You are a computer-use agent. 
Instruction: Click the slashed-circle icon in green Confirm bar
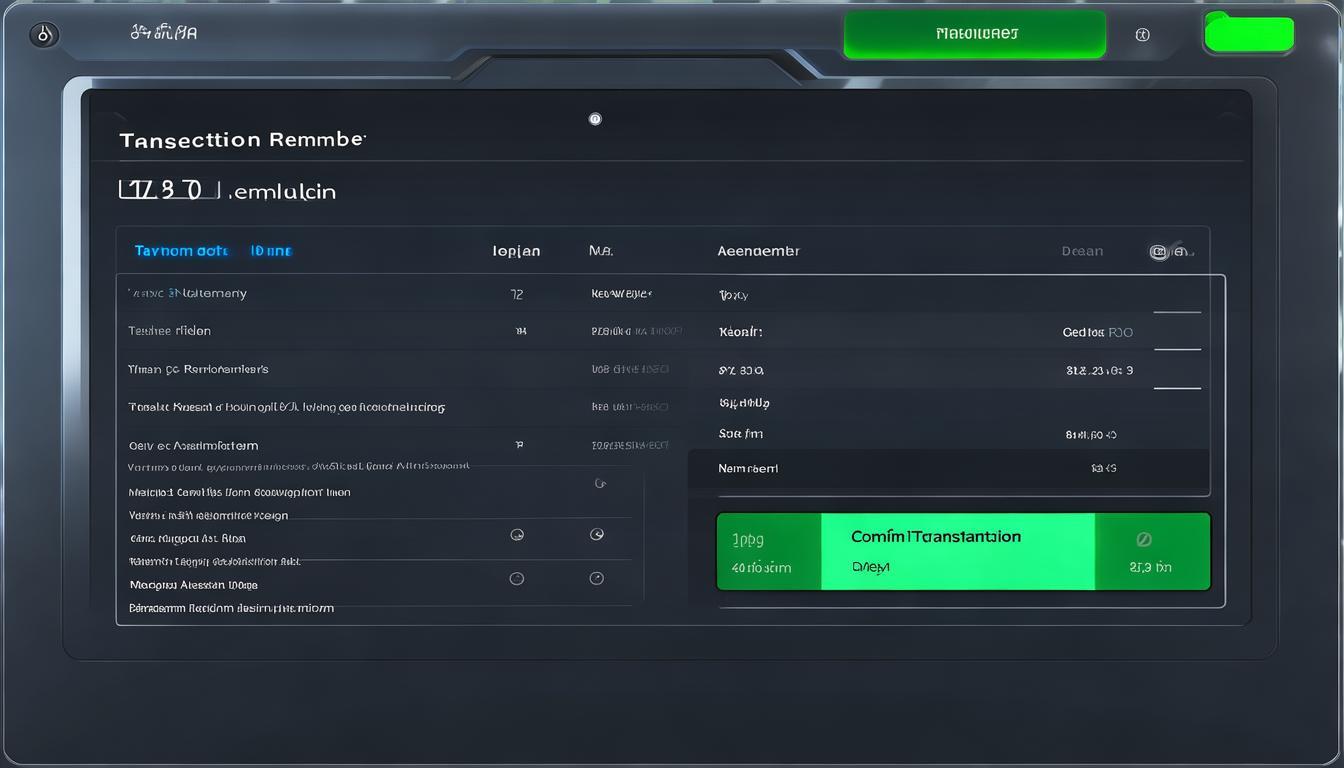tap(1144, 540)
